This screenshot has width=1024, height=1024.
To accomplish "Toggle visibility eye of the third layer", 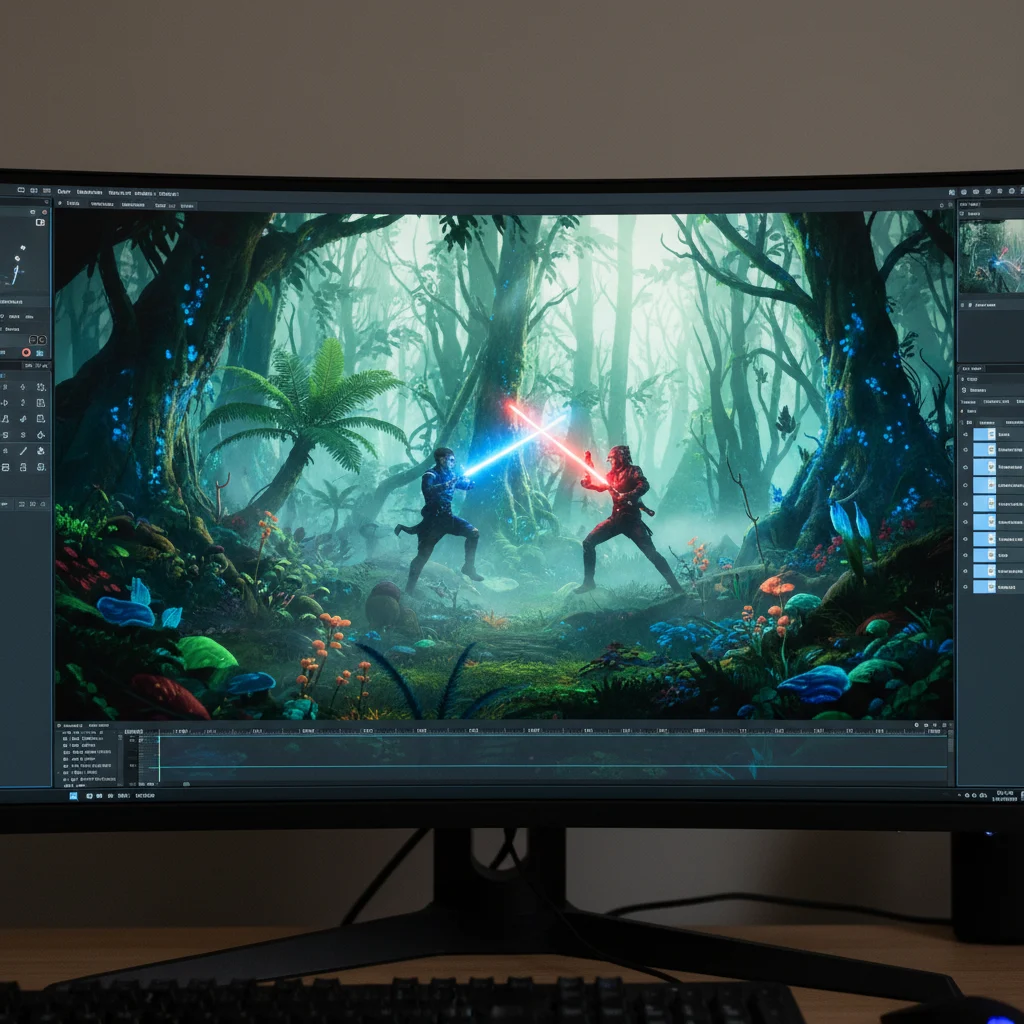I will [965, 468].
